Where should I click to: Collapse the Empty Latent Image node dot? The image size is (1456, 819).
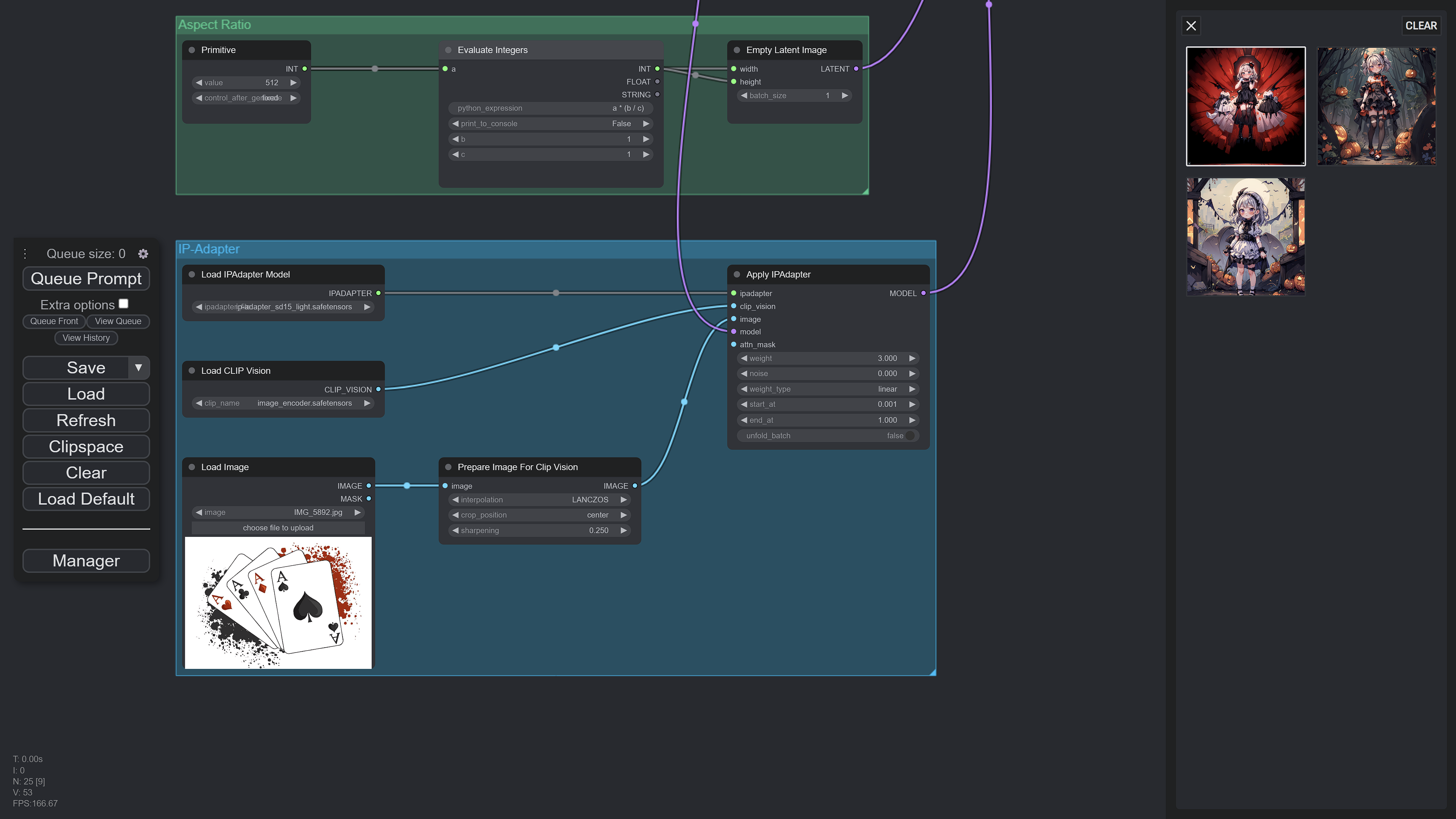pos(736,50)
